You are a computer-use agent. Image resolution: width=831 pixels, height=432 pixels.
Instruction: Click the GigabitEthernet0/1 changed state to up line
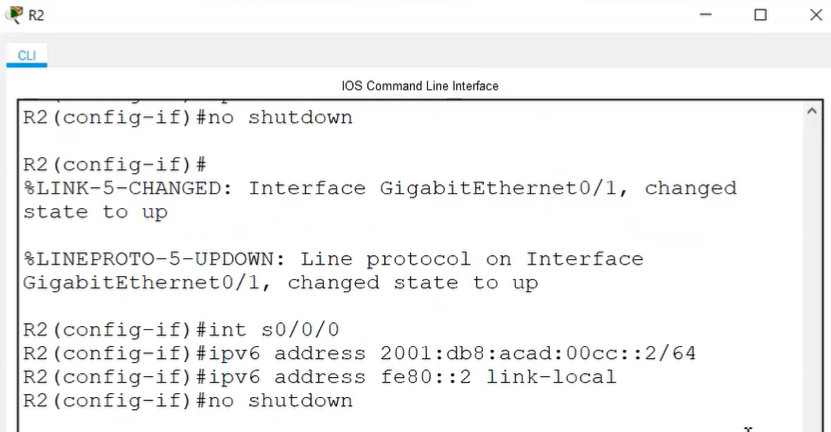[x=280, y=283]
